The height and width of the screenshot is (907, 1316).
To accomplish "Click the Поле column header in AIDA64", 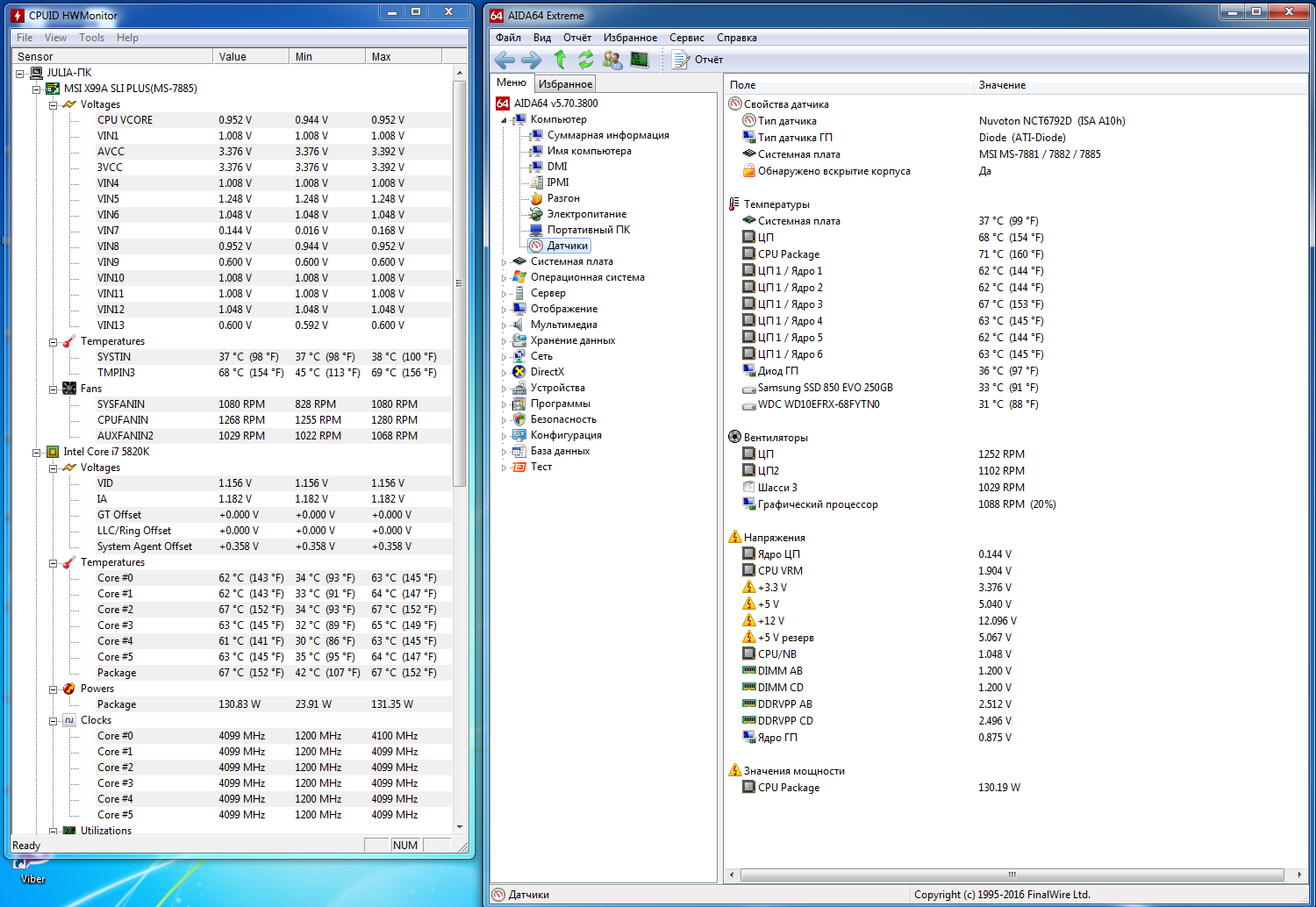I will click(850, 85).
